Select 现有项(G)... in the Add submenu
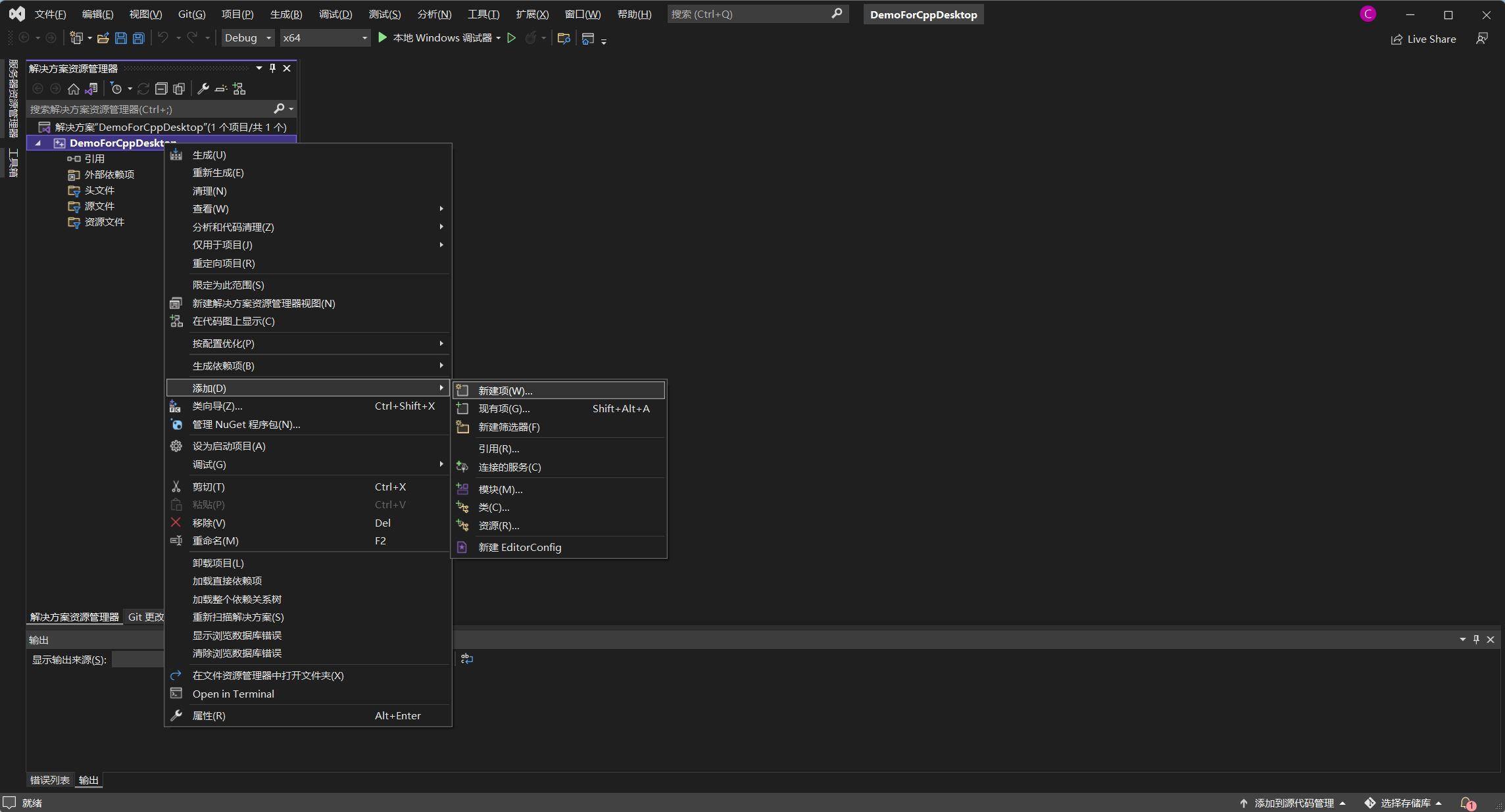Image resolution: width=1505 pixels, height=812 pixels. pos(559,409)
